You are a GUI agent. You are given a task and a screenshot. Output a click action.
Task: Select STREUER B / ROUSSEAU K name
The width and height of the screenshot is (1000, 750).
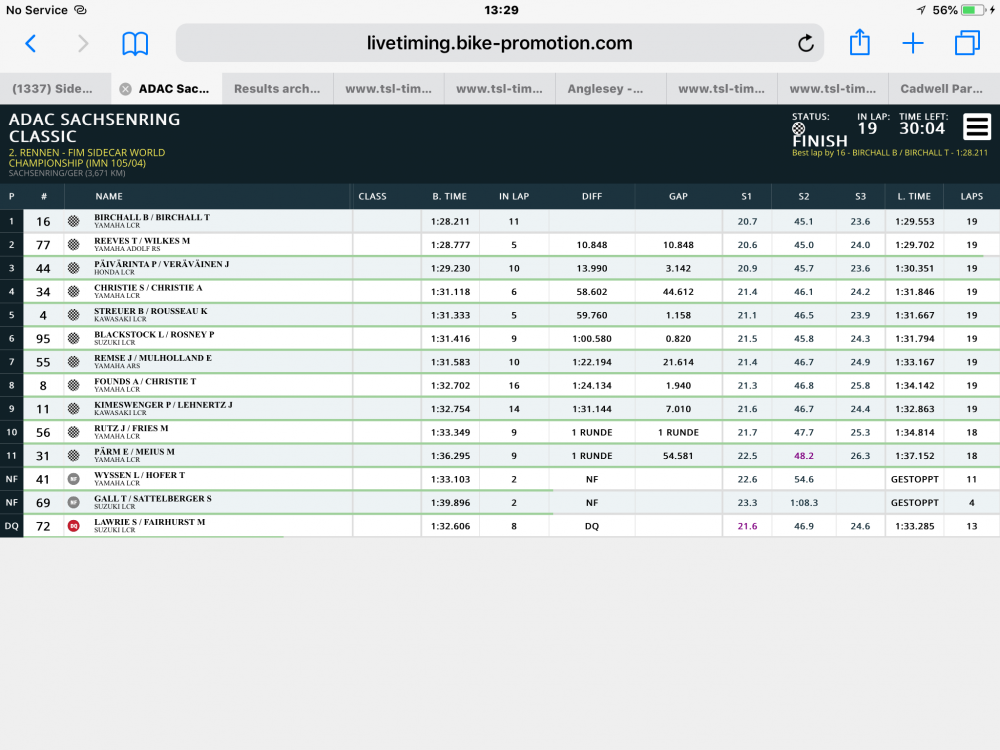[151, 311]
